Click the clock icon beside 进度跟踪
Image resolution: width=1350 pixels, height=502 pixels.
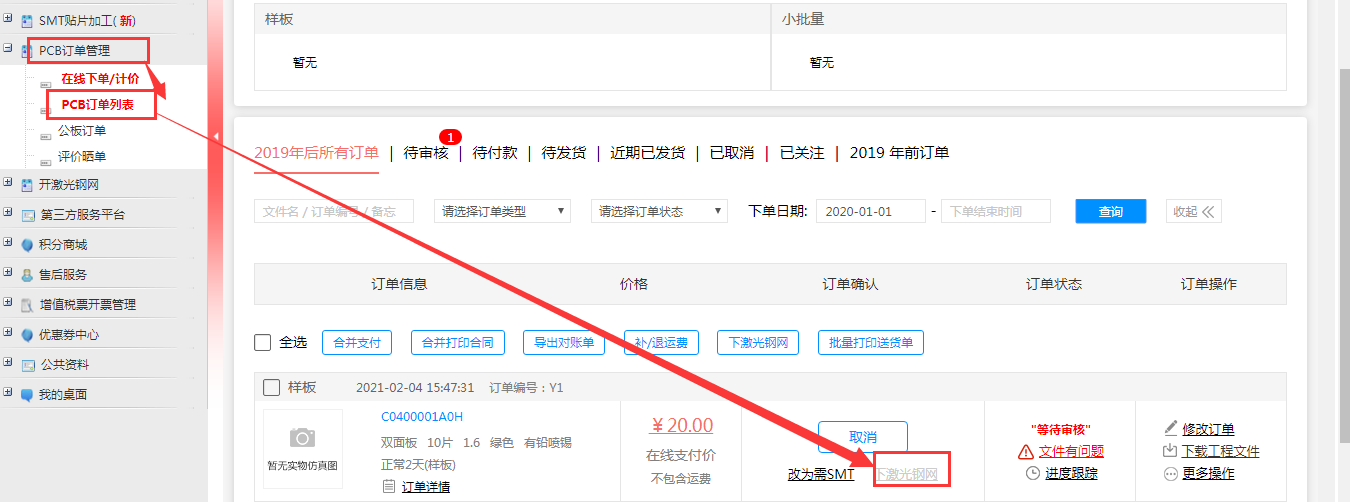tap(1033, 474)
